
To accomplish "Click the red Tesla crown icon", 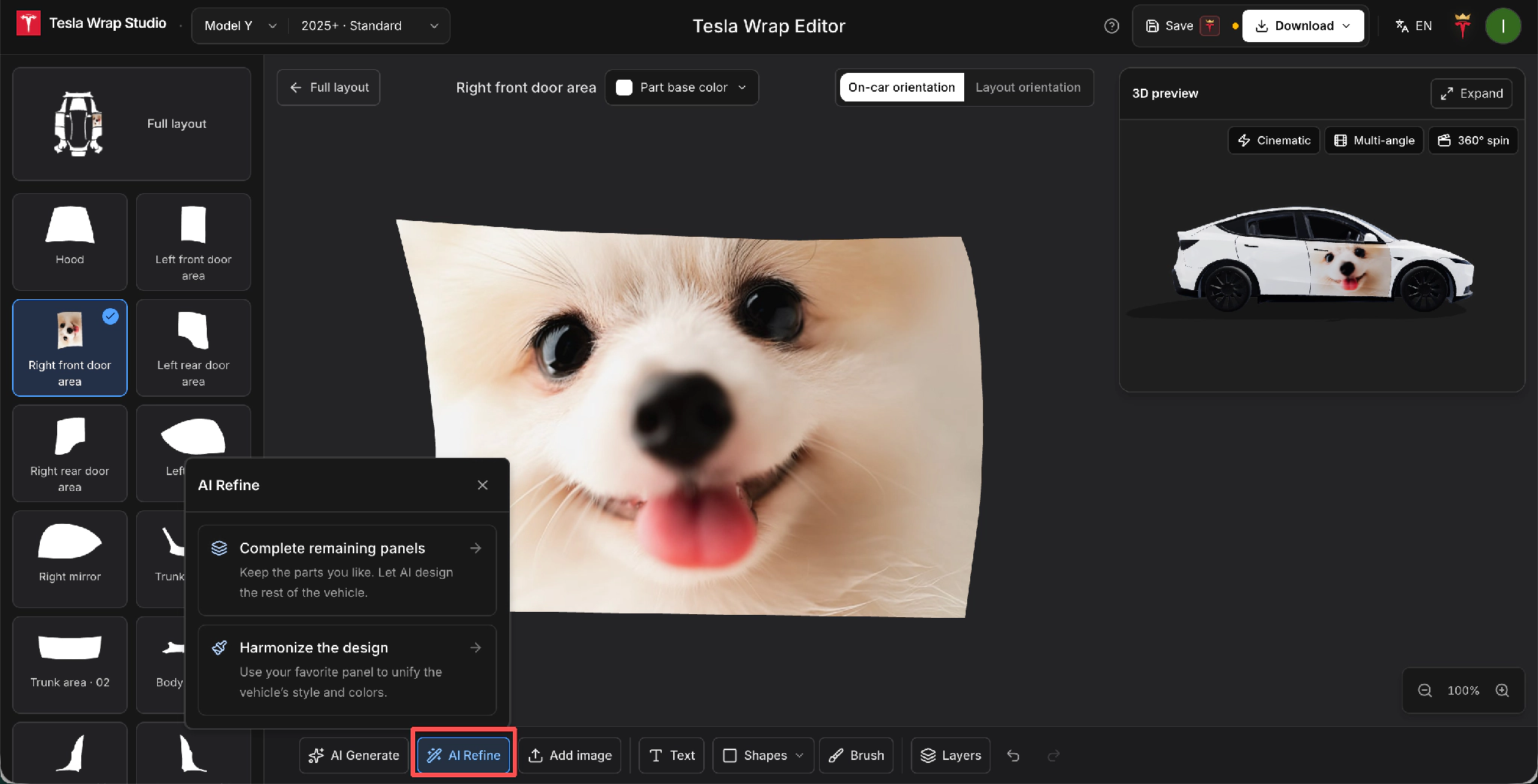I will (x=1462, y=26).
